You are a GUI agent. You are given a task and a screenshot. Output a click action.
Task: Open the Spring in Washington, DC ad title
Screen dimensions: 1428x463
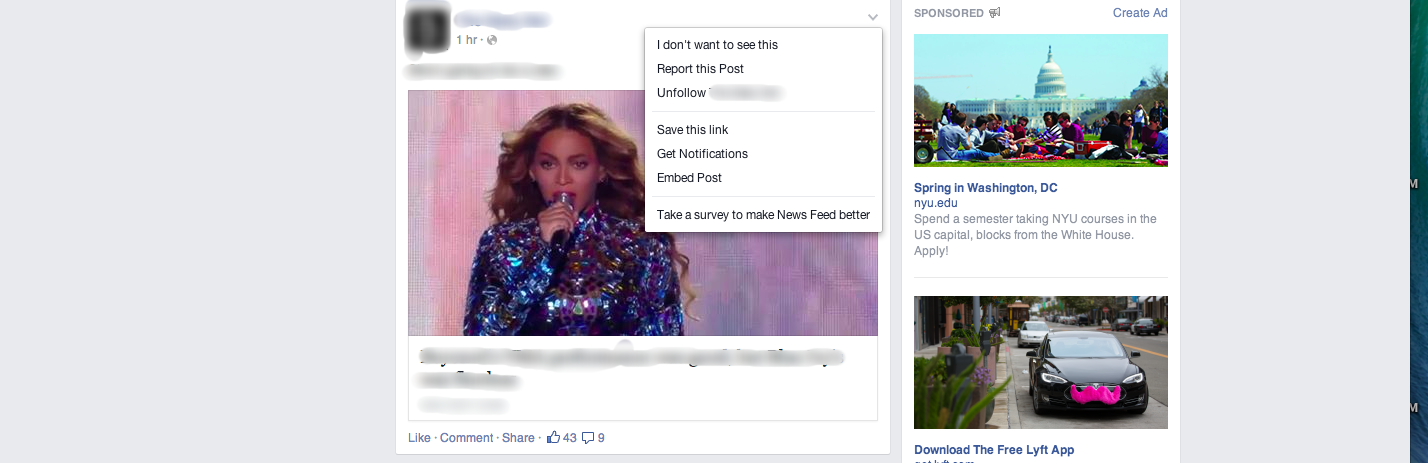985,188
